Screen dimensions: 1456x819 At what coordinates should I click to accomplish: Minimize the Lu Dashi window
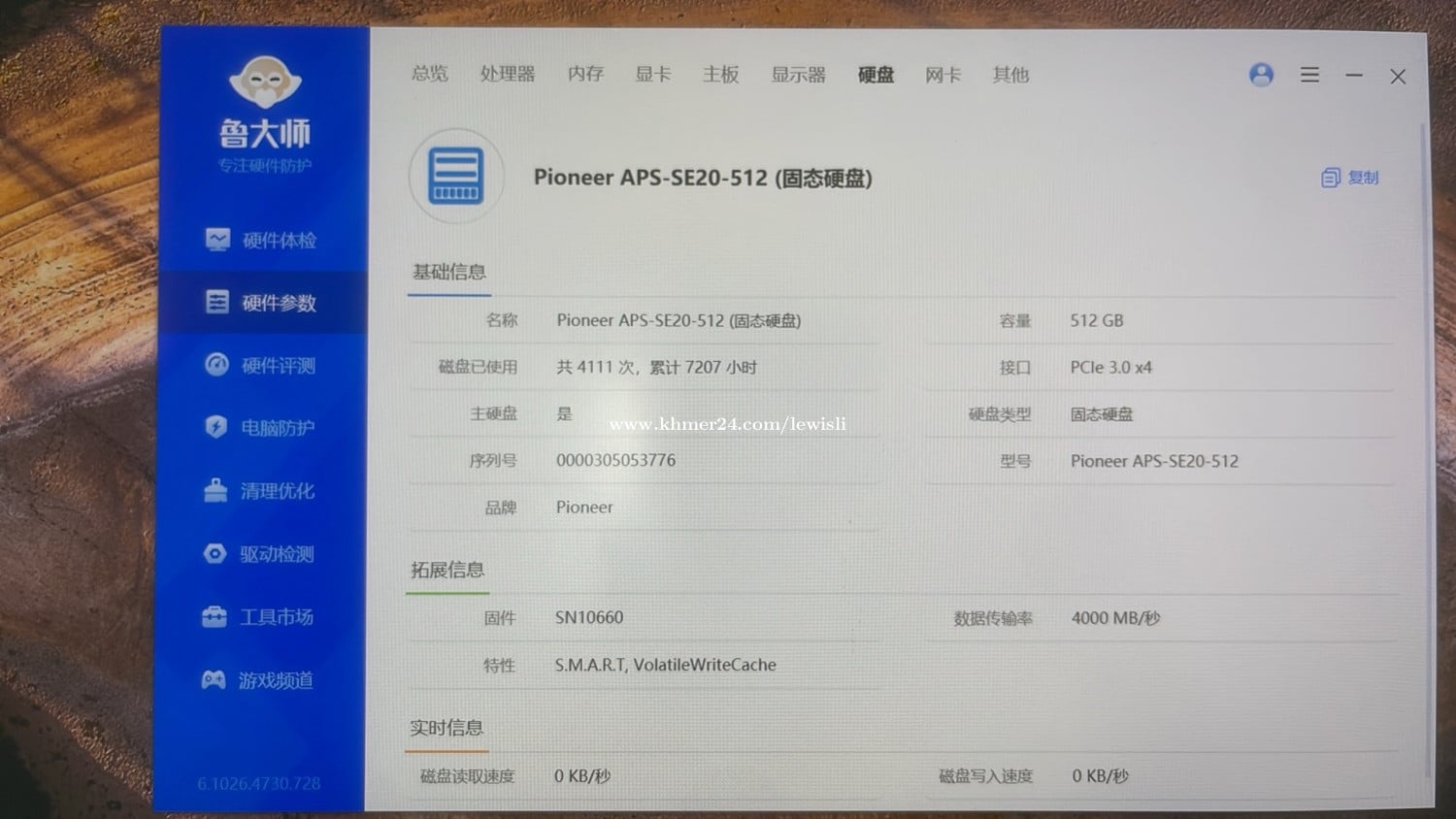[x=1354, y=75]
